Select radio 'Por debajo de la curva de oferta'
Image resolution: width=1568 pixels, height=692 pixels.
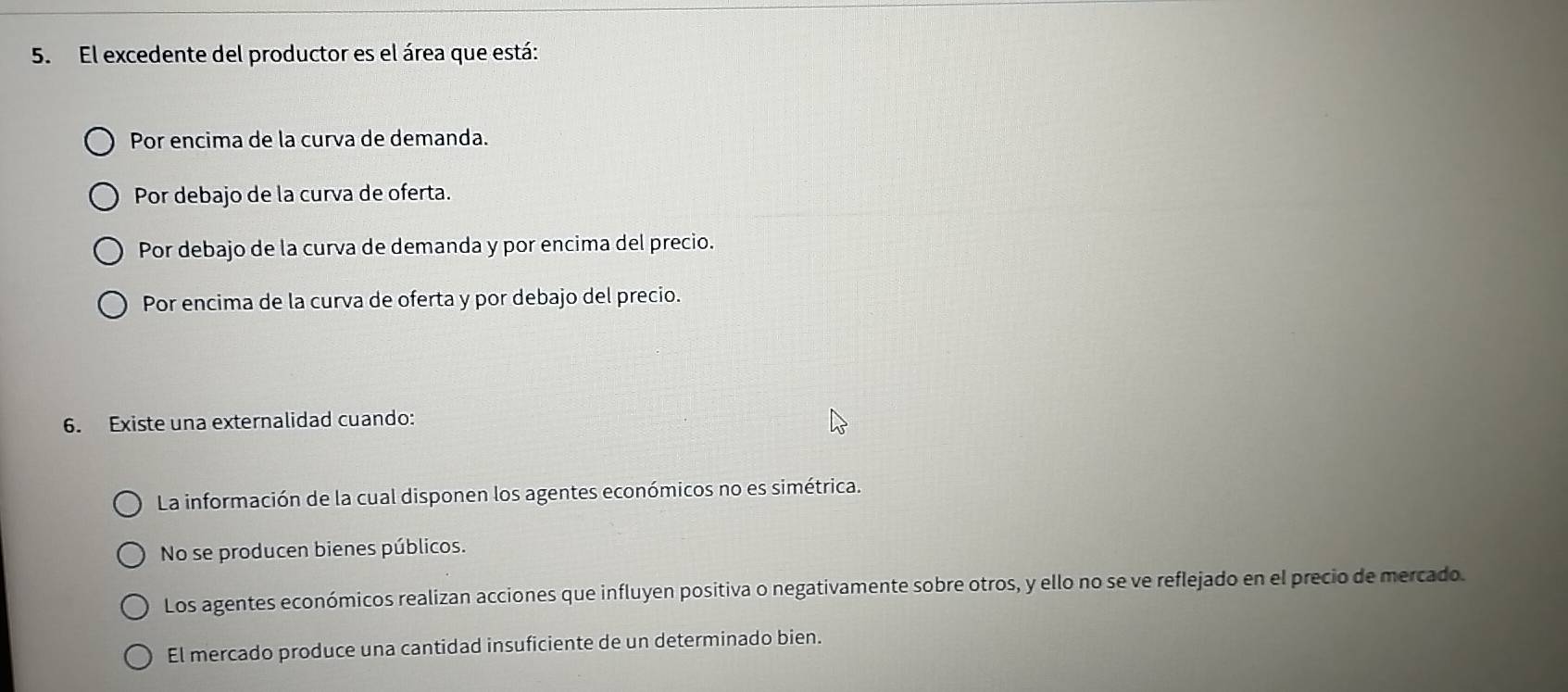pyautogui.click(x=104, y=197)
